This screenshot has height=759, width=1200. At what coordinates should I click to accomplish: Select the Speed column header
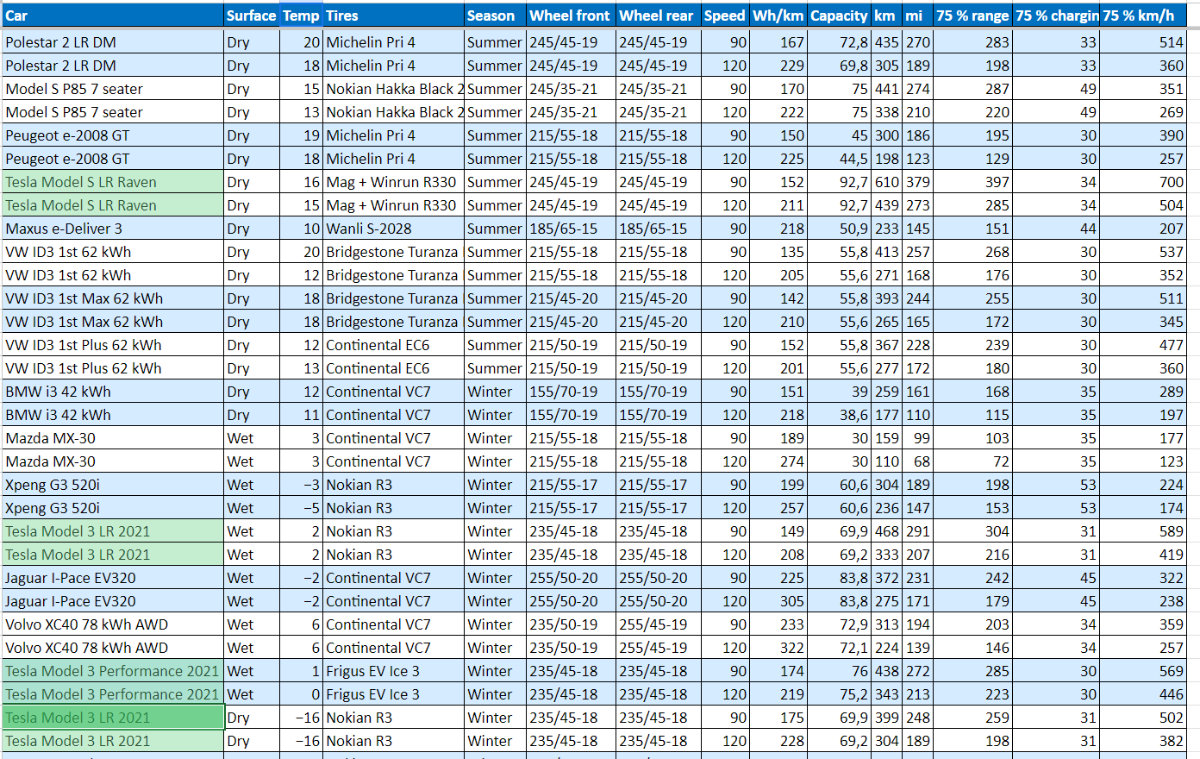[x=724, y=16]
